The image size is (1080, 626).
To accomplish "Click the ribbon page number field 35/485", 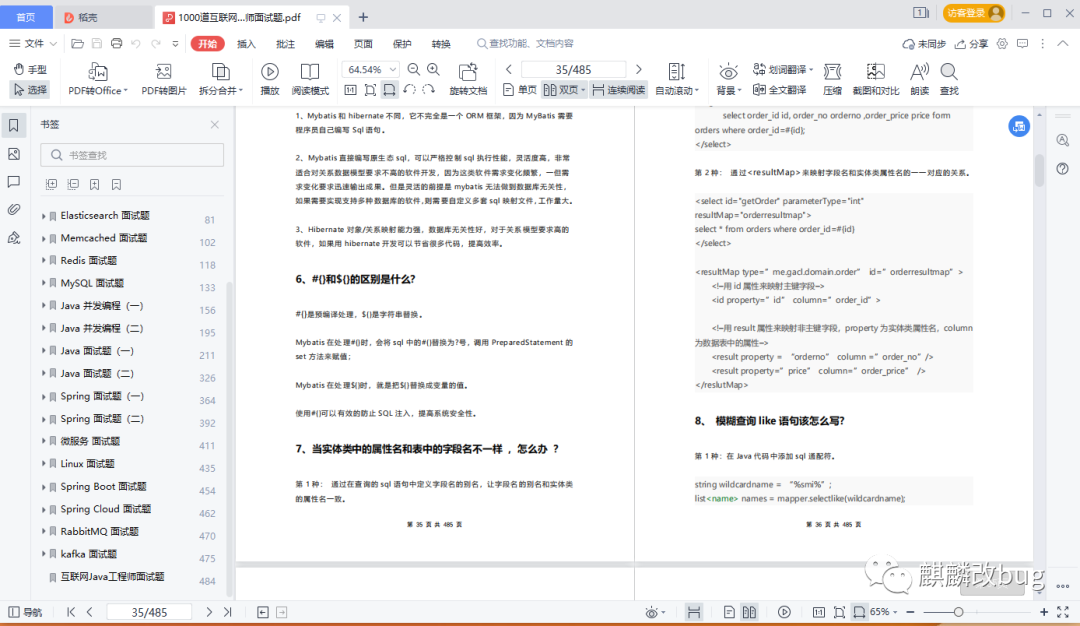I will (x=573, y=70).
